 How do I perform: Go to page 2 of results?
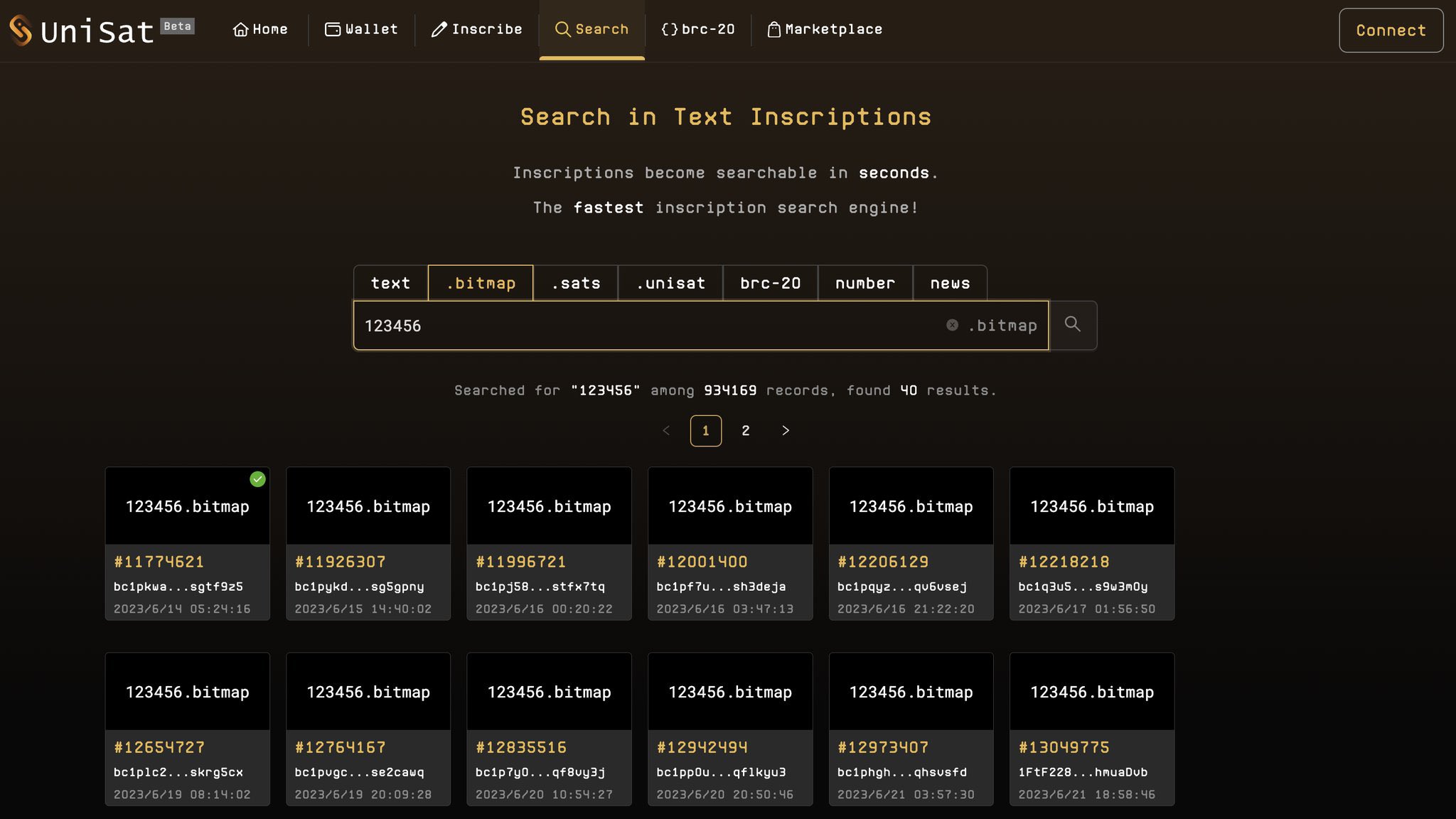[x=746, y=430]
